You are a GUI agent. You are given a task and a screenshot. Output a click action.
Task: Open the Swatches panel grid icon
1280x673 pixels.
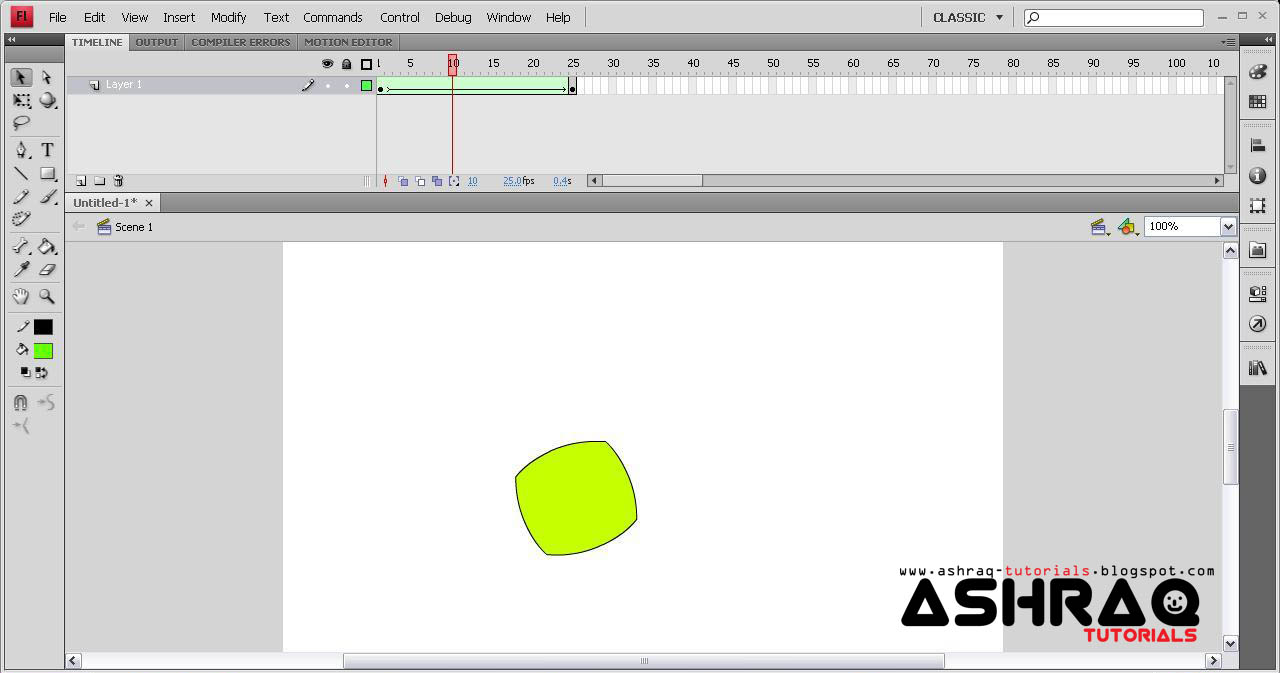click(x=1258, y=101)
